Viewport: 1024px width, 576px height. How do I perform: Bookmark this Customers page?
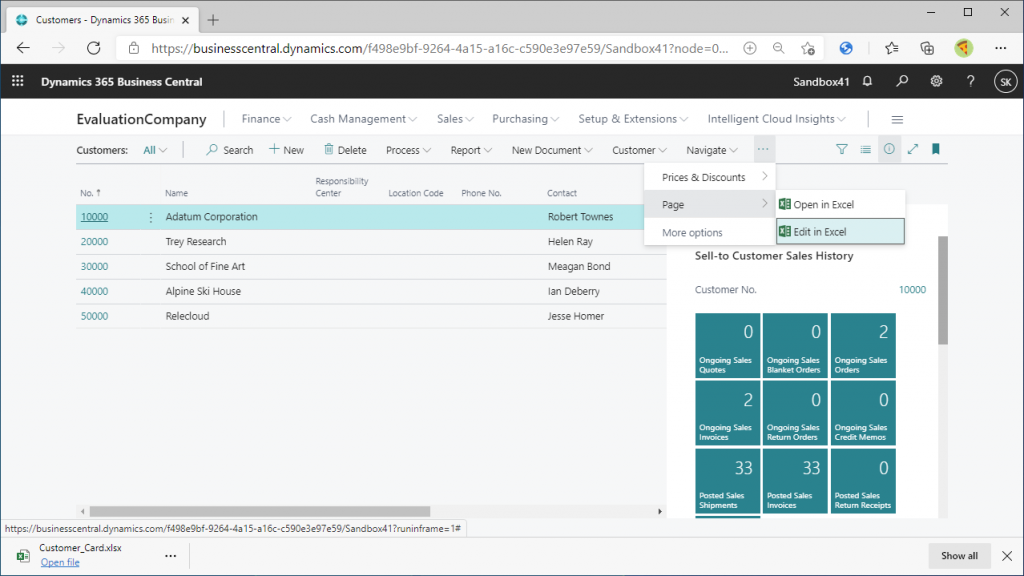(x=936, y=150)
